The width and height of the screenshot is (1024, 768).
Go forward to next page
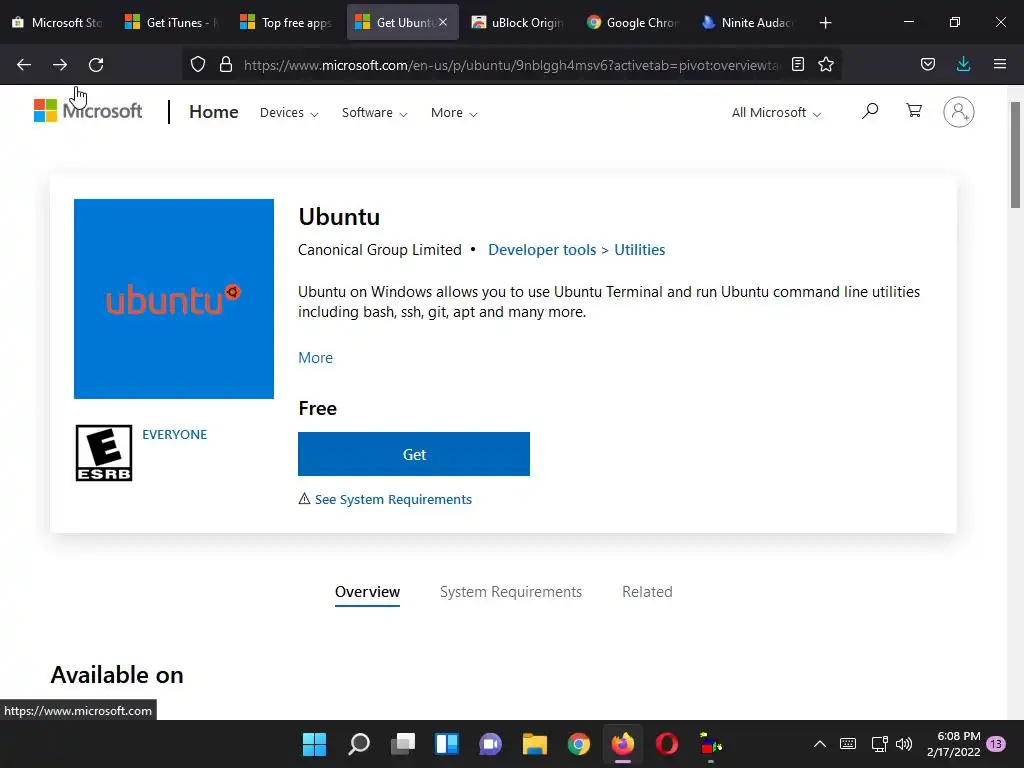(x=60, y=65)
